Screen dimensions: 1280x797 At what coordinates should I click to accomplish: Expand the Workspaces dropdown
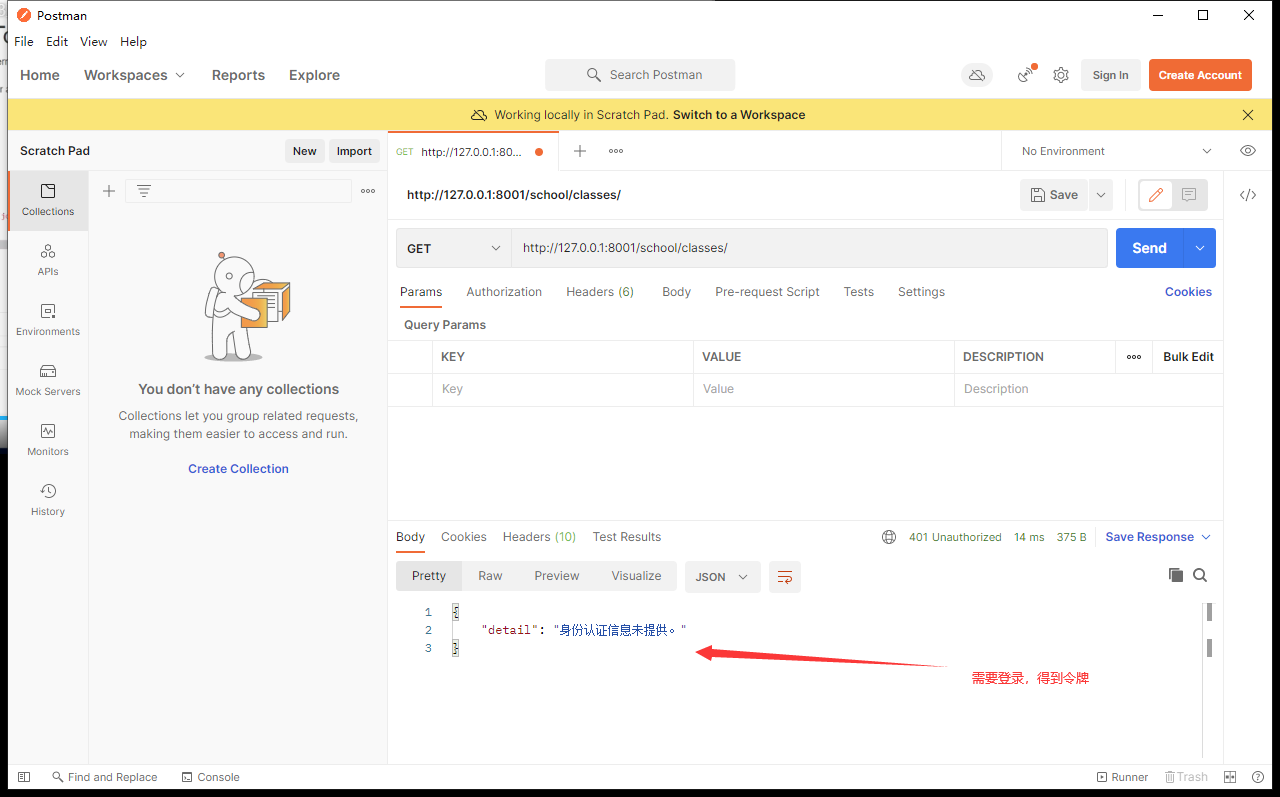[135, 75]
